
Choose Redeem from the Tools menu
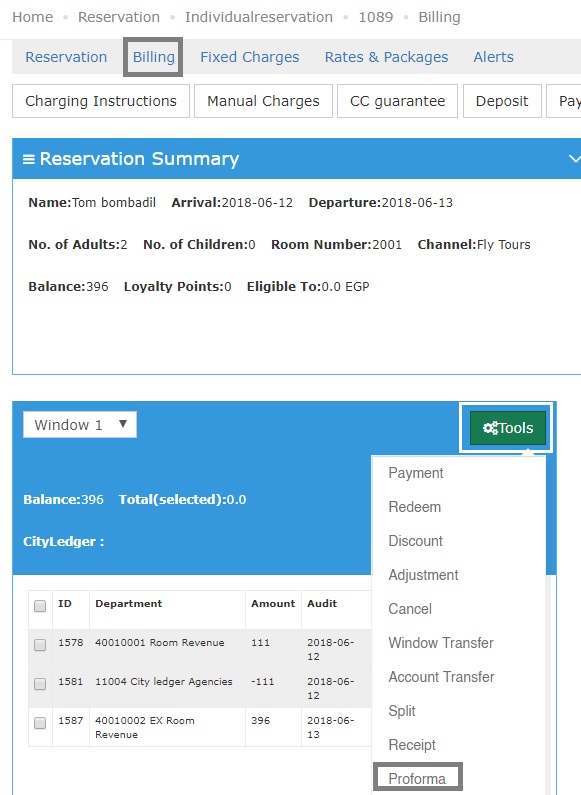point(414,507)
